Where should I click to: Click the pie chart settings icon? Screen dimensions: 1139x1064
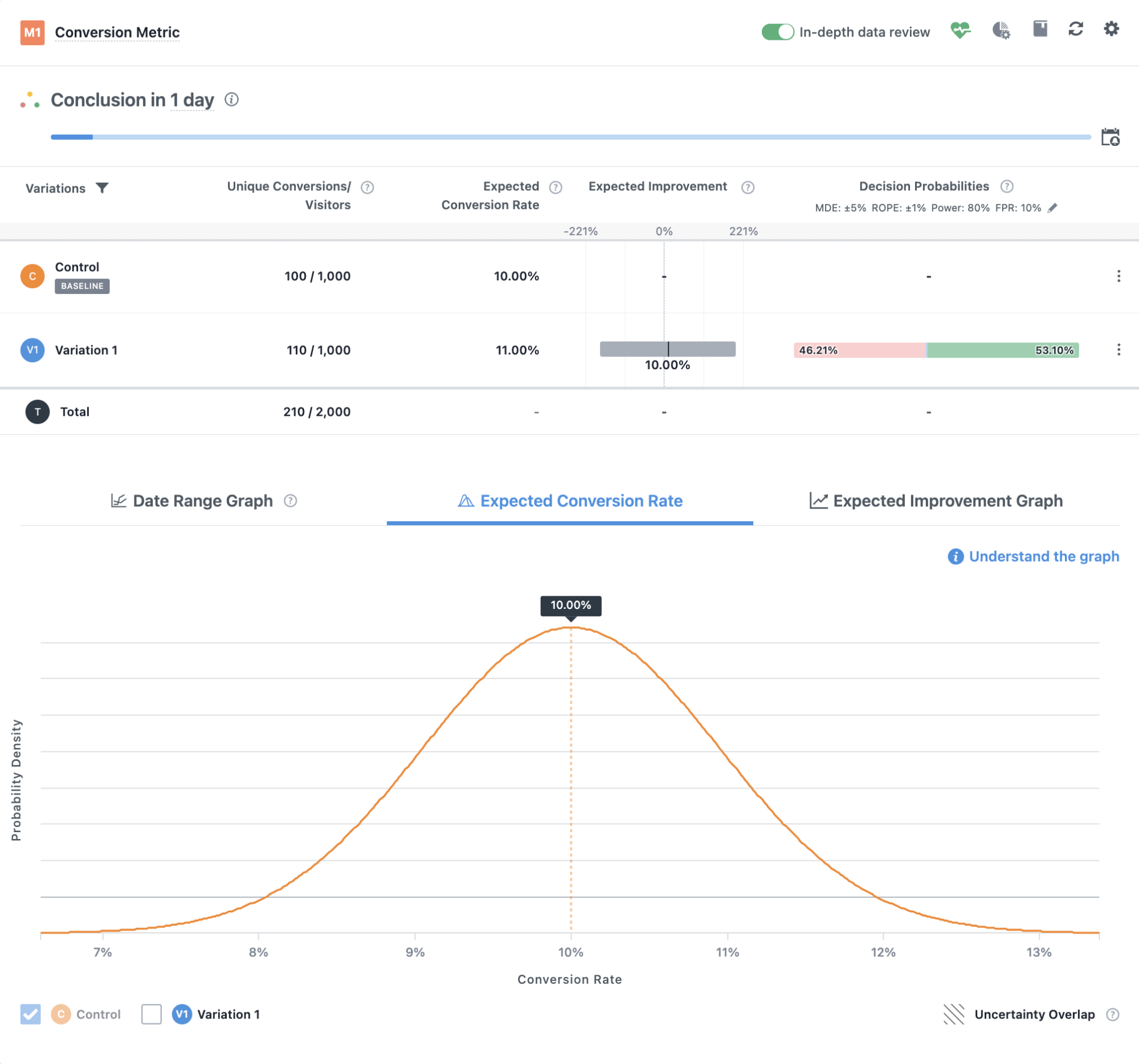point(1001,30)
